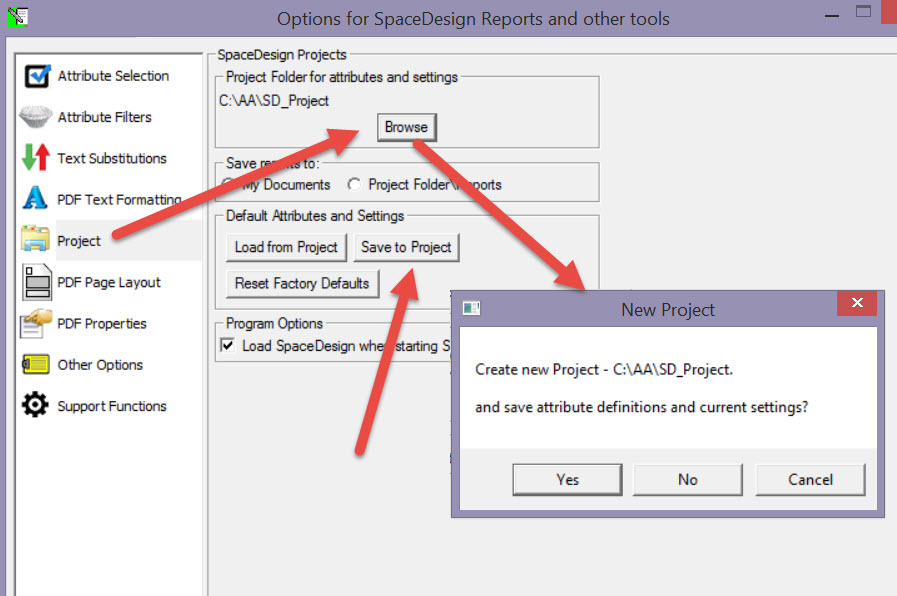Open the PDF Page Layout icon
Image resolution: width=897 pixels, height=596 pixels.
[x=36, y=282]
